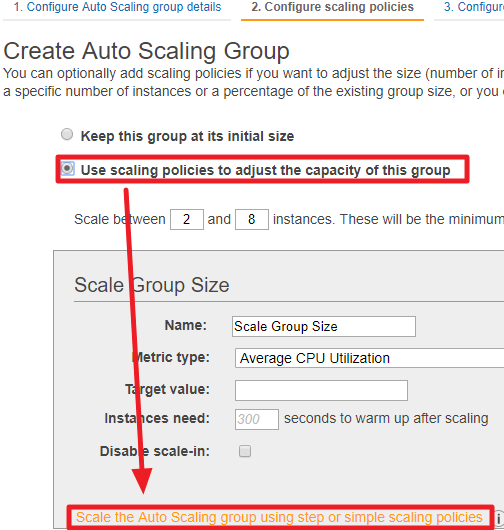Screen dimensions: 504x530
Task: Click the maximum instances field showing 8
Action: coord(252,219)
